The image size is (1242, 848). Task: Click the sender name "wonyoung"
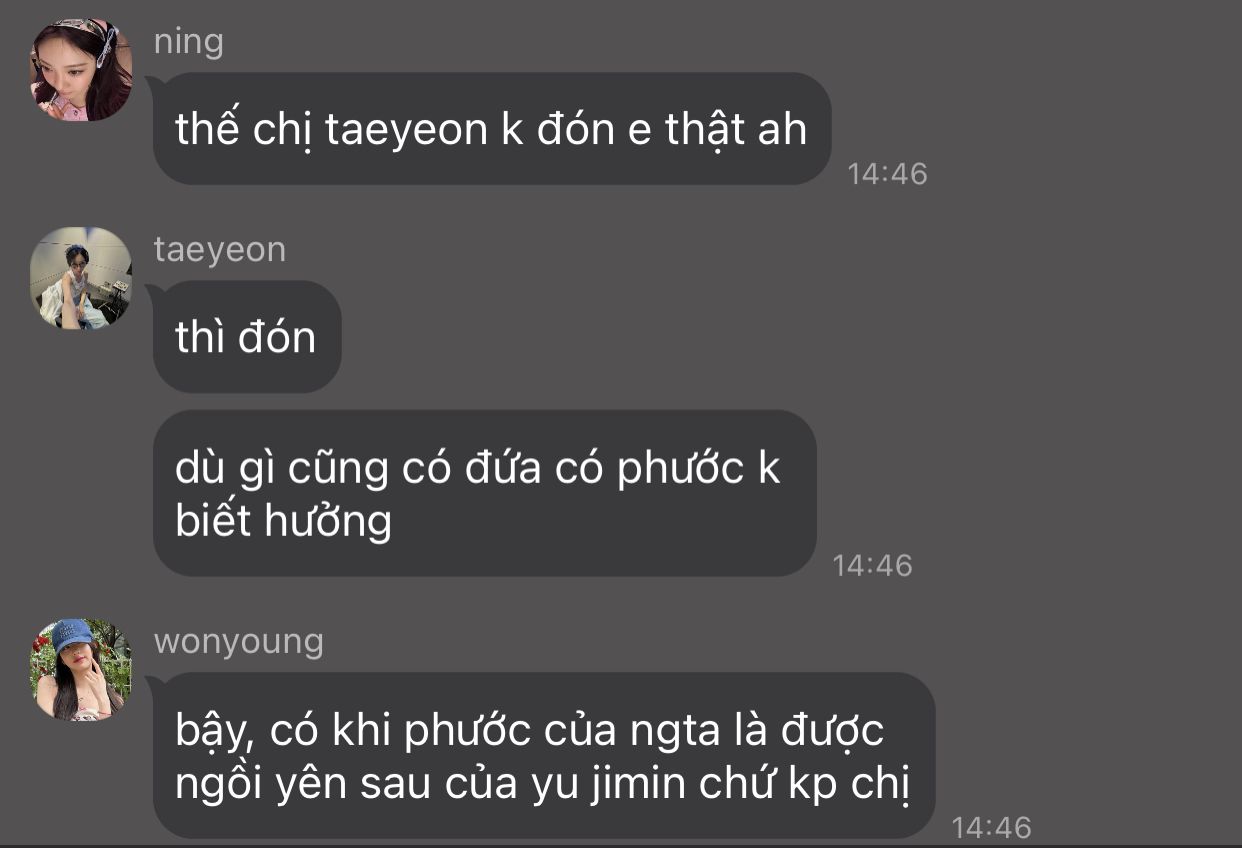point(239,641)
